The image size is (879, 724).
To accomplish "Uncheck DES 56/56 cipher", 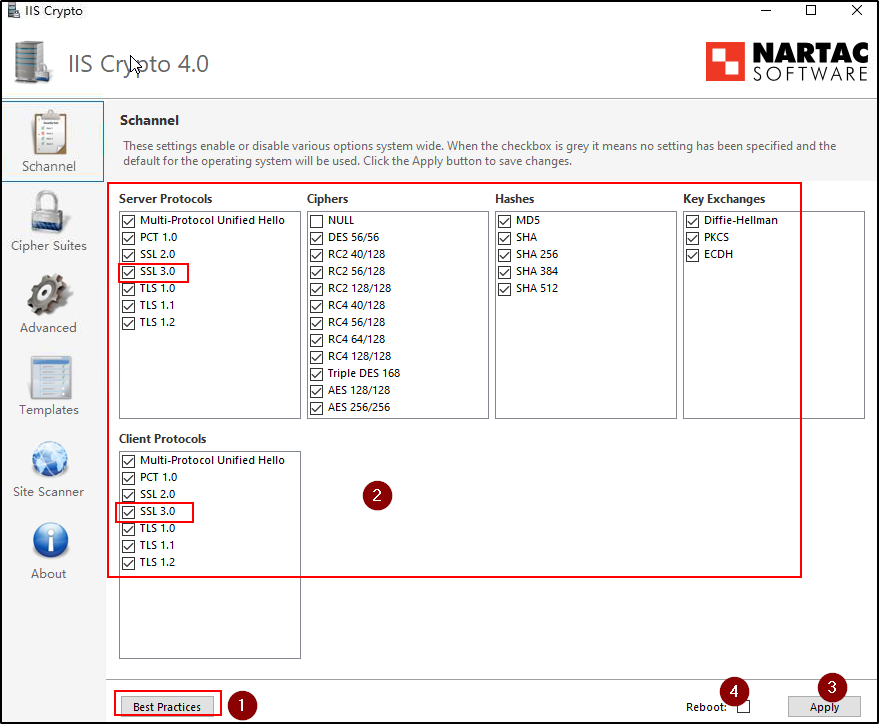I will point(317,238).
